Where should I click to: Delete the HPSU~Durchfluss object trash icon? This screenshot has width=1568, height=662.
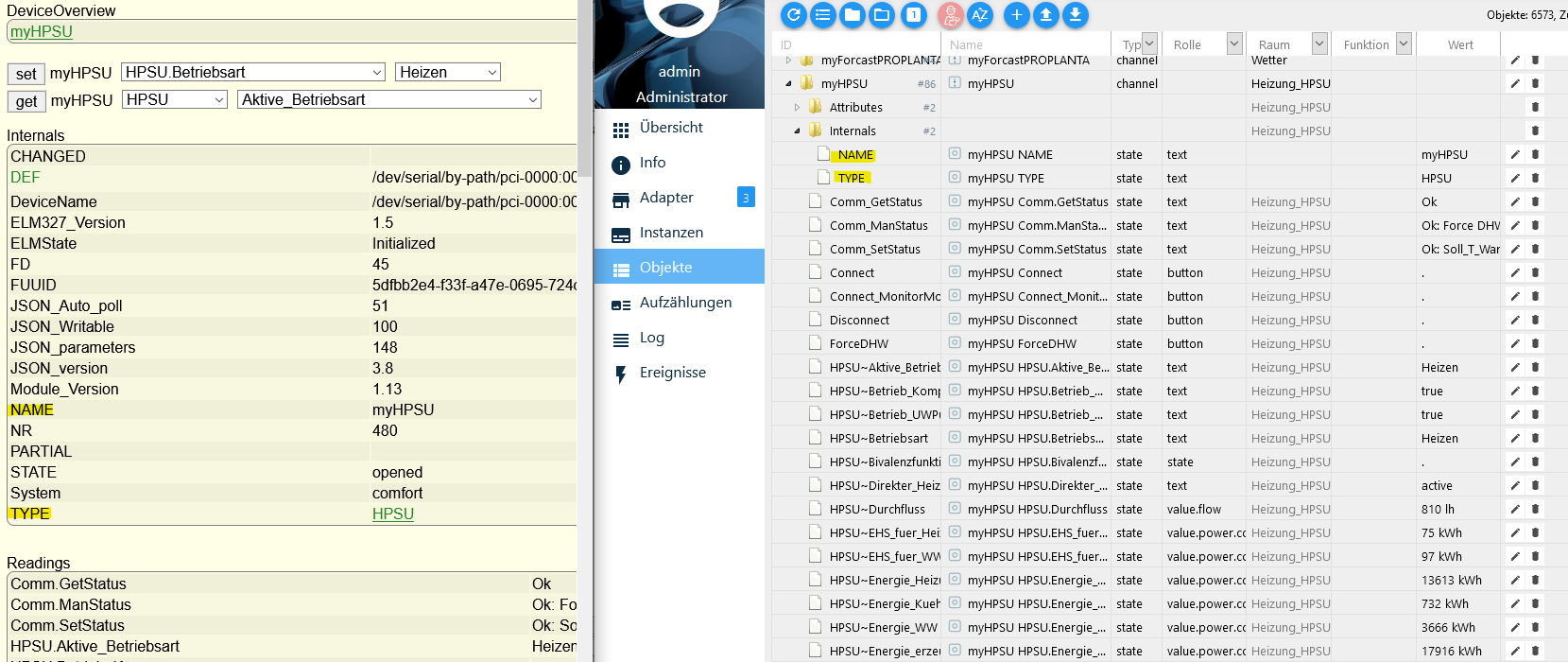click(1535, 509)
